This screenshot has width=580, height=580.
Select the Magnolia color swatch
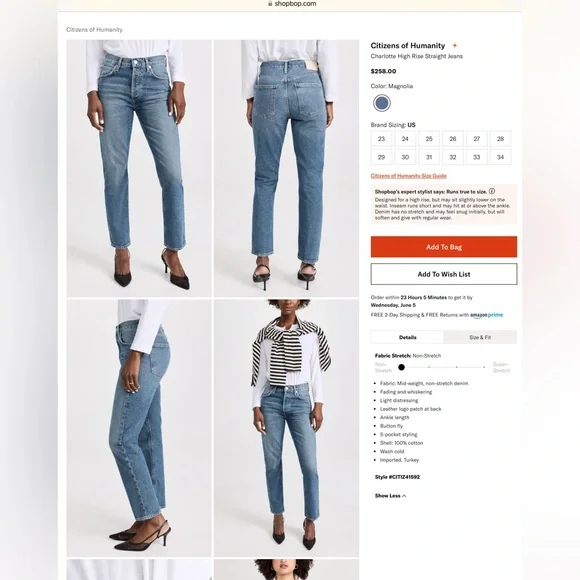[x=382, y=103]
